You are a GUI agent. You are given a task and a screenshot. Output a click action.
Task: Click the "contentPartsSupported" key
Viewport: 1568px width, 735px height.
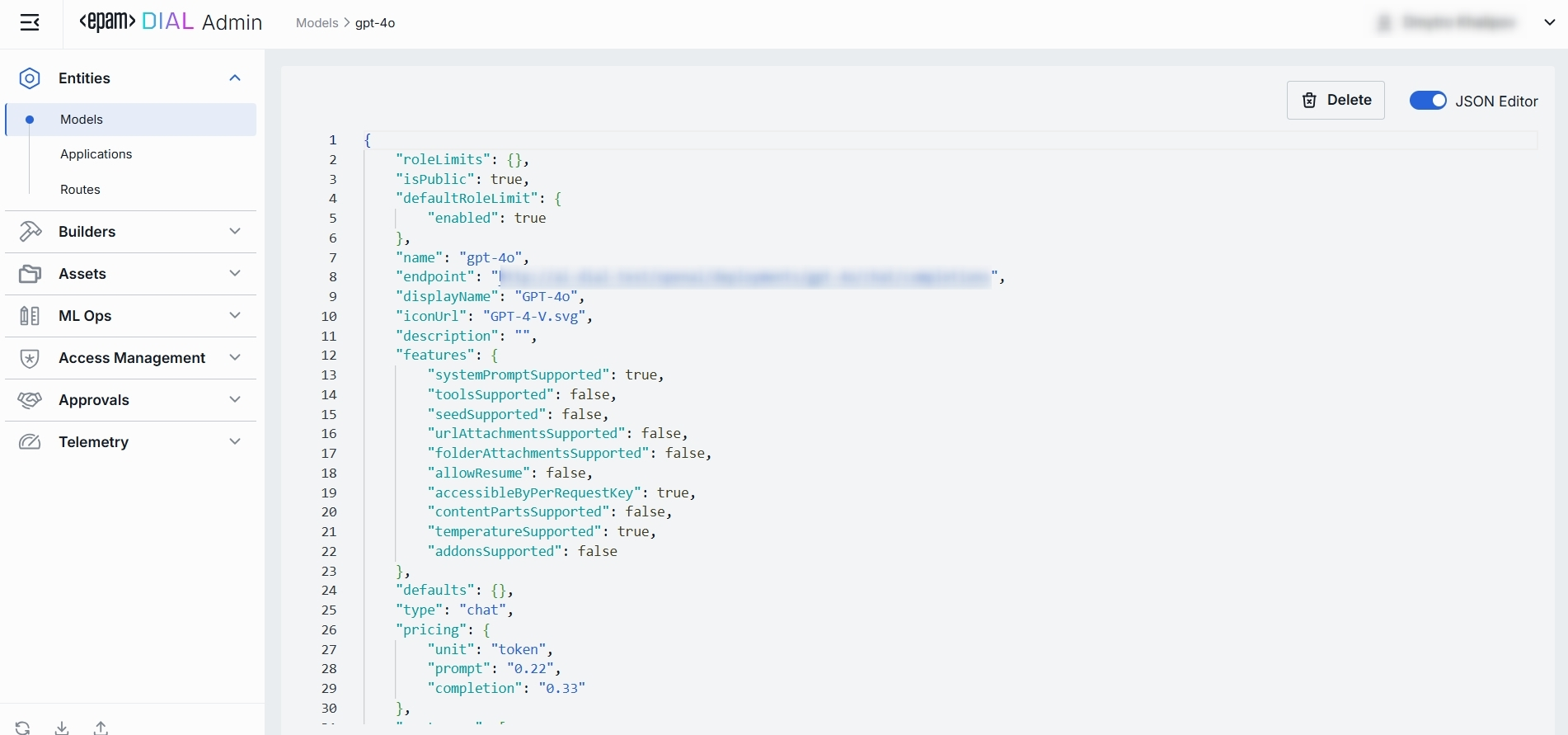[519, 512]
